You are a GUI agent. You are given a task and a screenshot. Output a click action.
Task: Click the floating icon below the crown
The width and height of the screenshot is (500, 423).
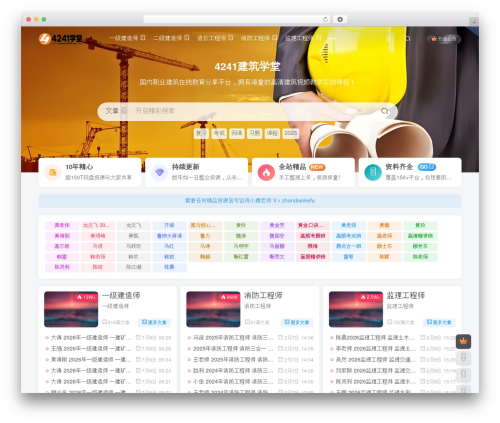[463, 358]
